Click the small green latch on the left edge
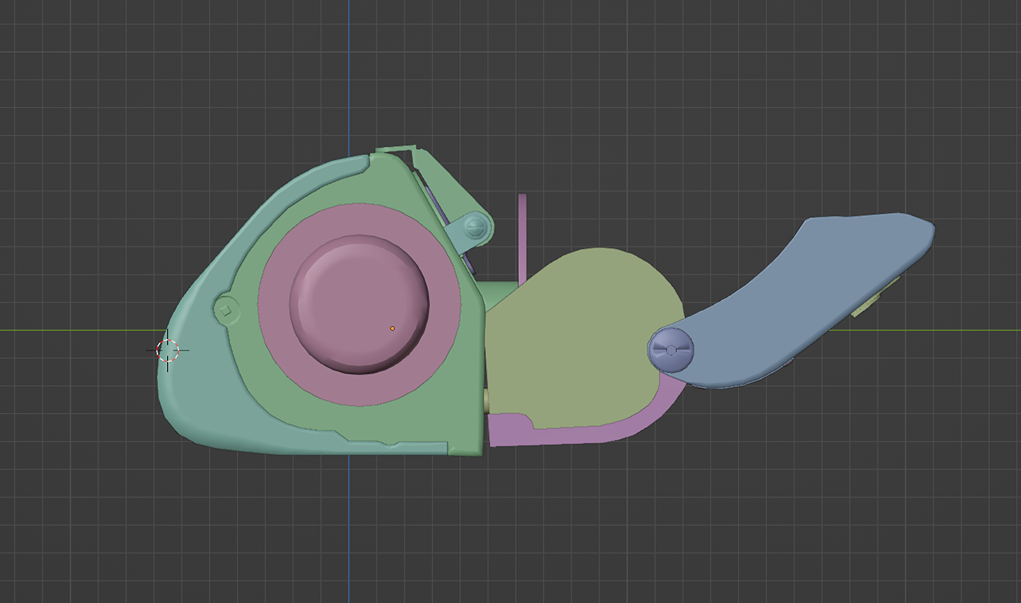Image resolution: width=1021 pixels, height=603 pixels. coord(225,310)
